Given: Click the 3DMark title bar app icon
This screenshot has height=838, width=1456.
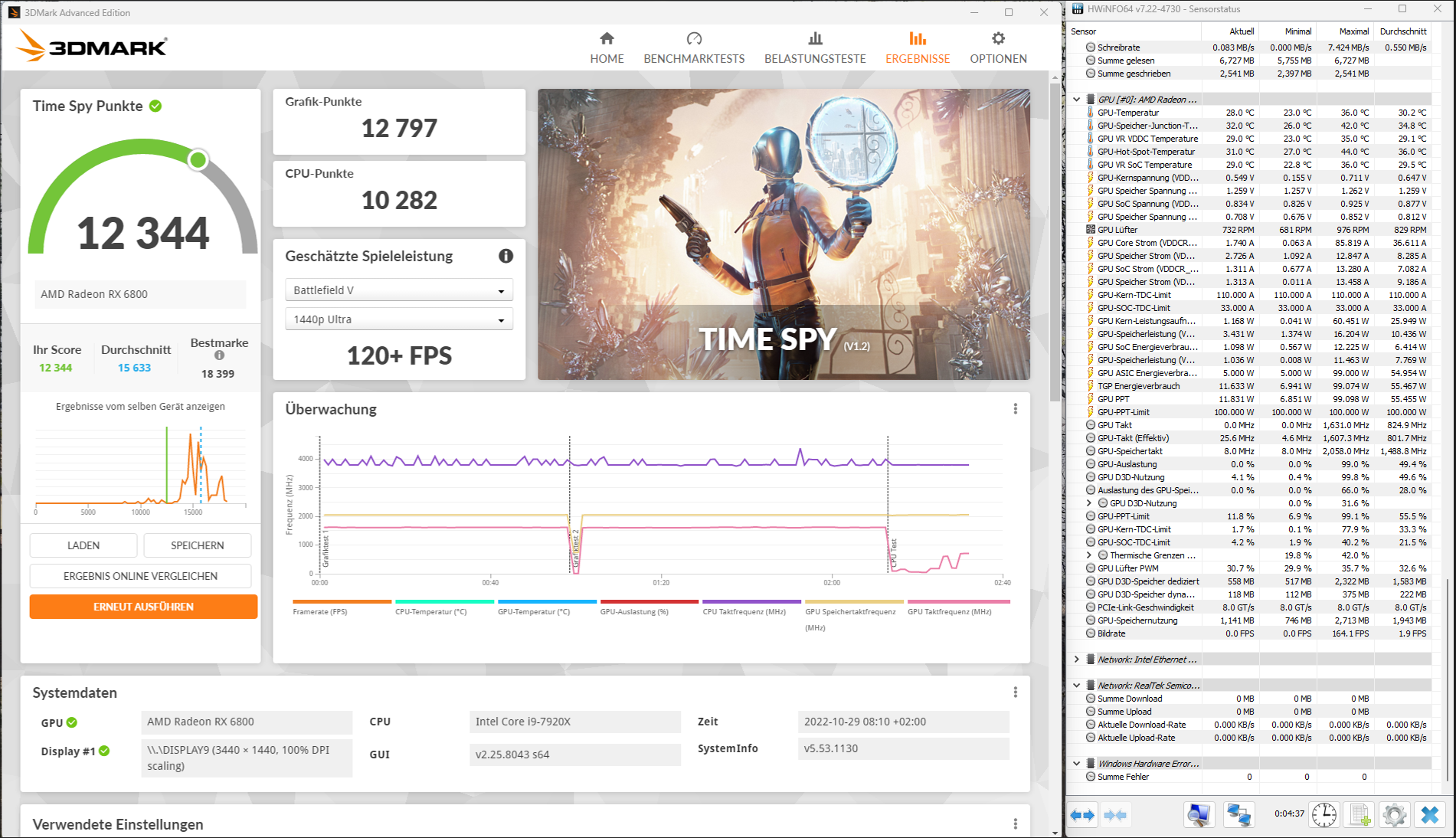Looking at the screenshot, I should pos(14,12).
